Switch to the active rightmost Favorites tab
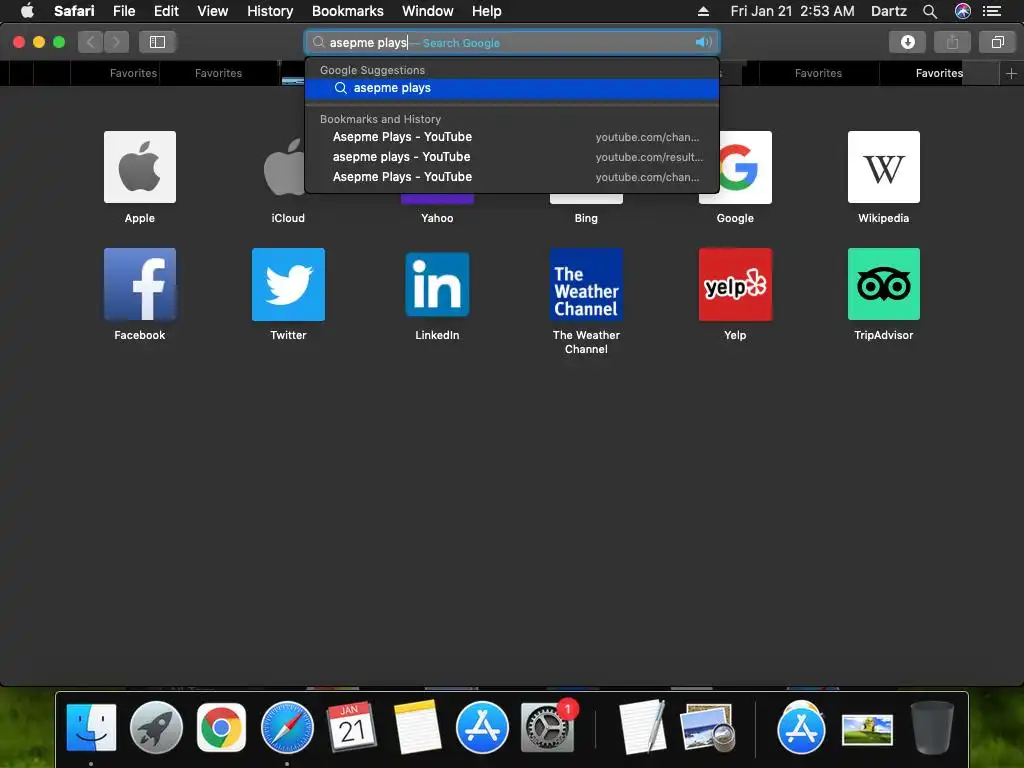This screenshot has width=1024, height=768. 939,73
